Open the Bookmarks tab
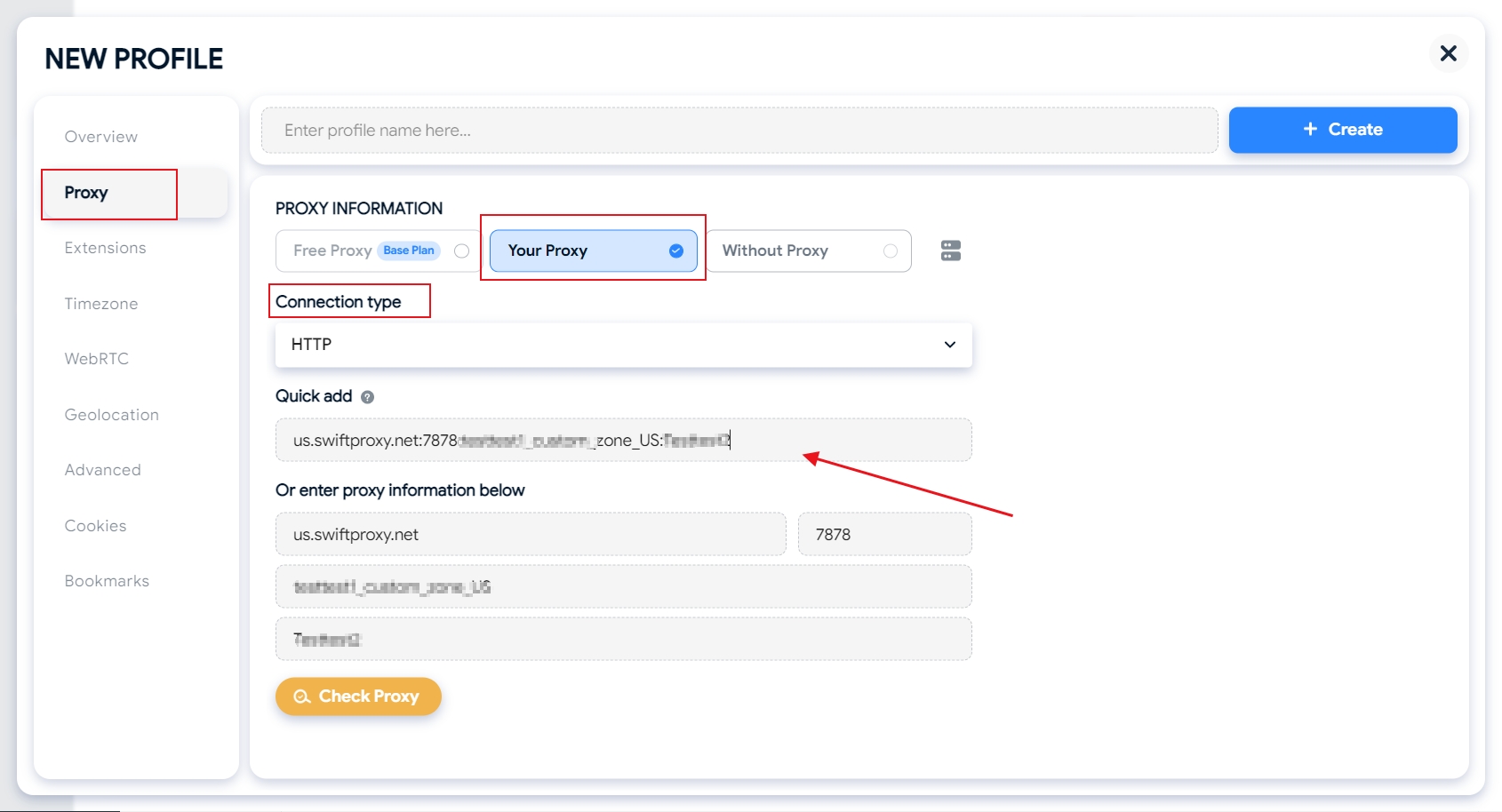 tap(107, 581)
